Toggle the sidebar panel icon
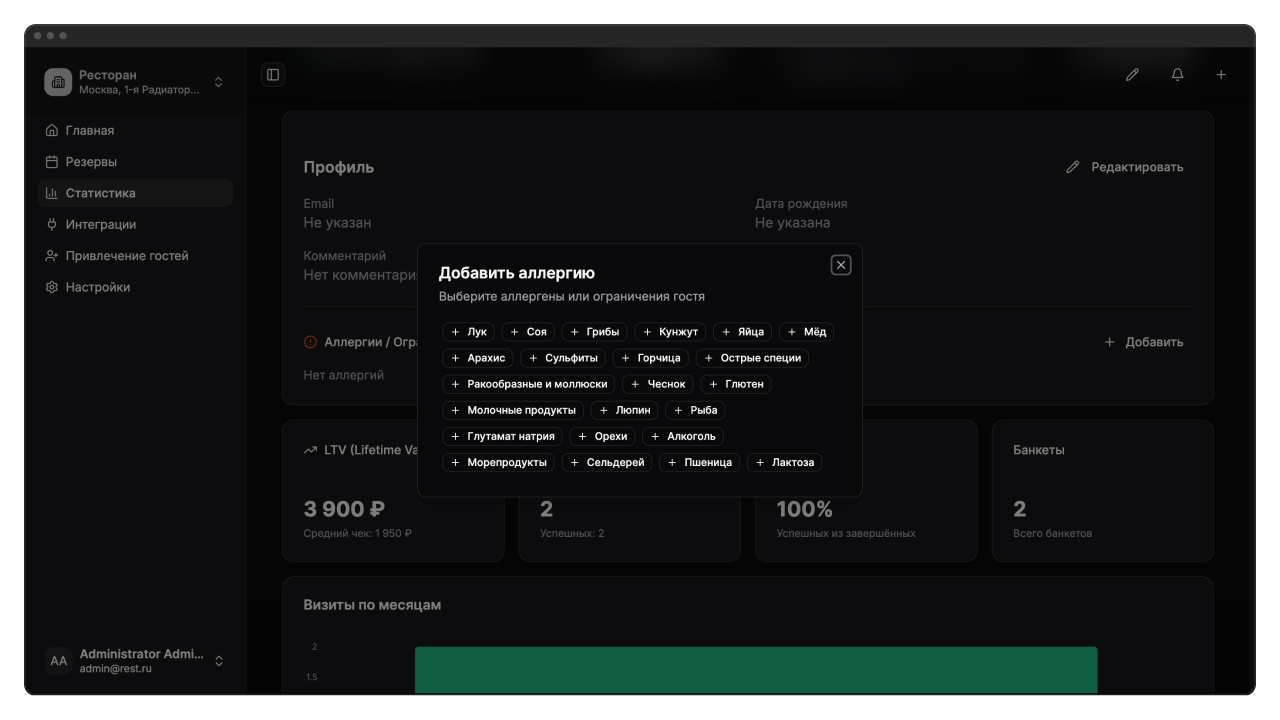The height and width of the screenshot is (720, 1280). 273,75
